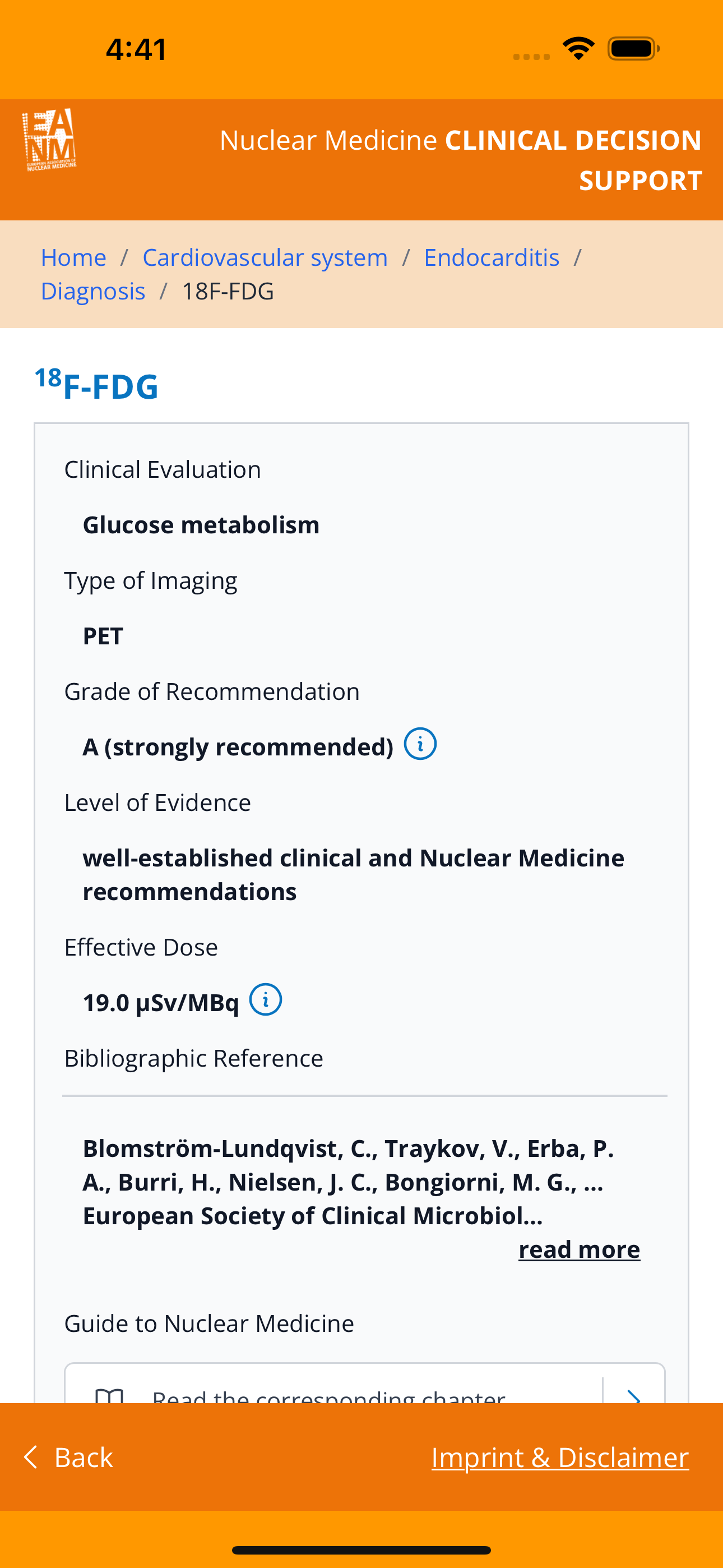Tap the battery status icon
Screen dimensions: 723x1568
(633, 48)
